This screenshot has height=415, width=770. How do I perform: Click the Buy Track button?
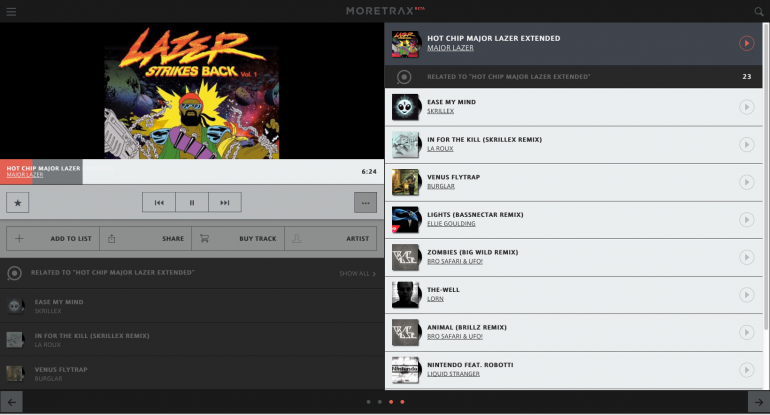pos(238,239)
